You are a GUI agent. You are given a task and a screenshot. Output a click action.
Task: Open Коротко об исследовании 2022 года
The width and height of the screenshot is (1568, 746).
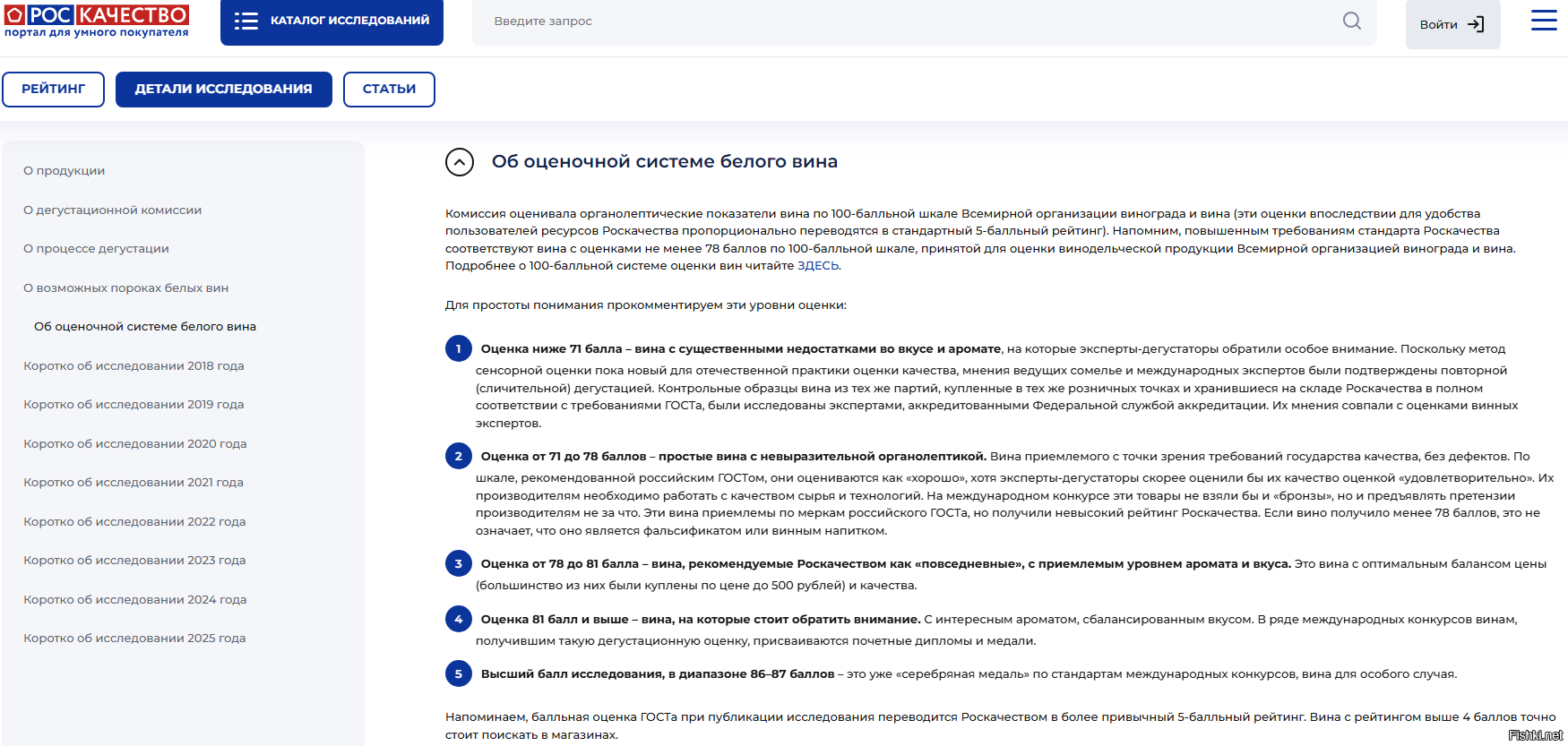tap(134, 522)
